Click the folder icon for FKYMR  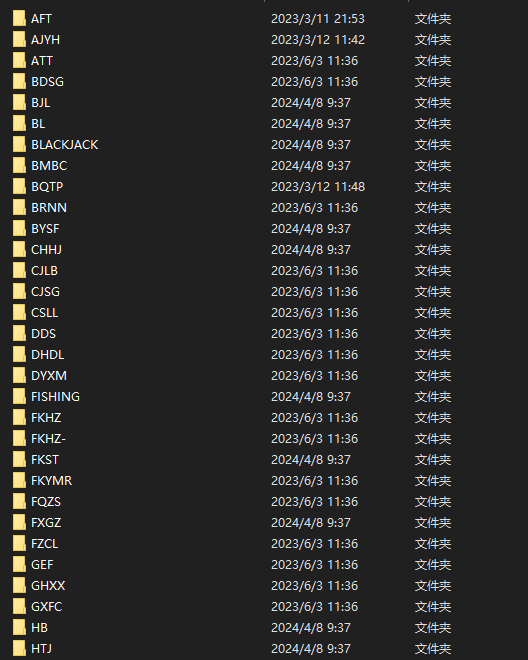click(19, 481)
